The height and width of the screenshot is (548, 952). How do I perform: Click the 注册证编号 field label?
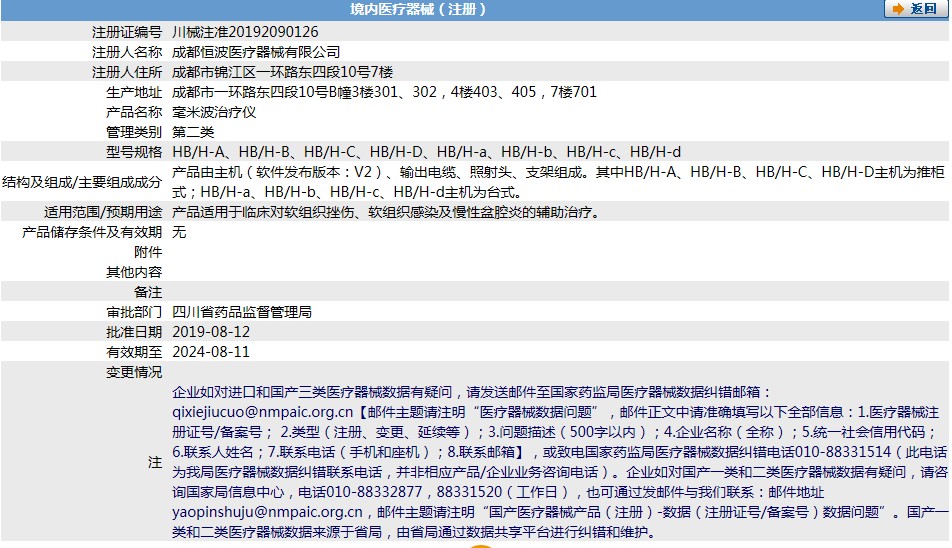(127, 32)
